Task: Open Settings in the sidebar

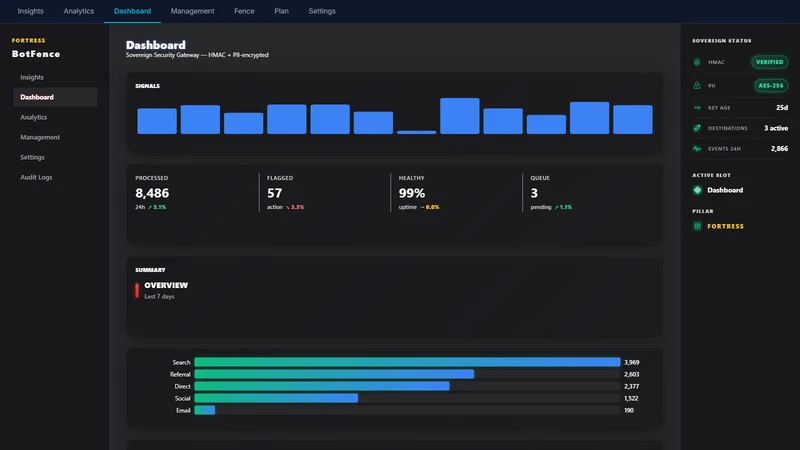Action: (x=55, y=157)
